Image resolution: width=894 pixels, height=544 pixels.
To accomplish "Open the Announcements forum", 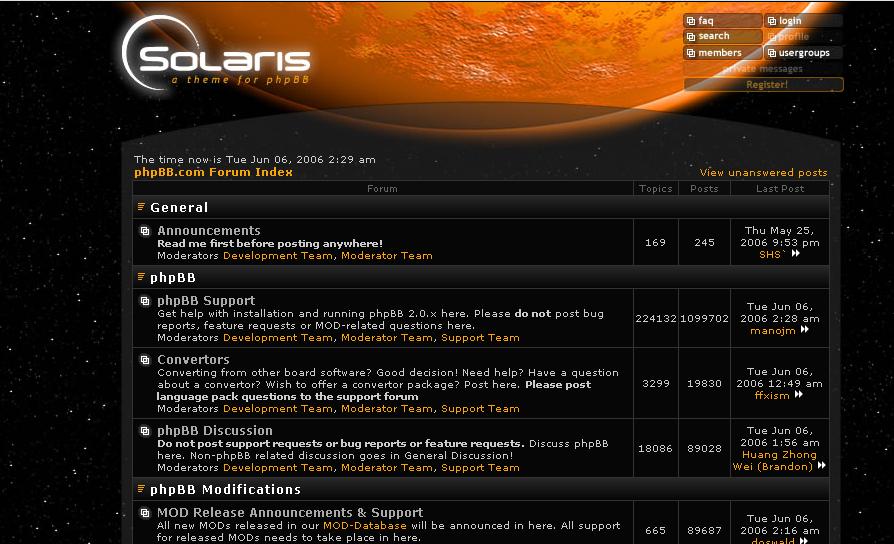I will 209,230.
